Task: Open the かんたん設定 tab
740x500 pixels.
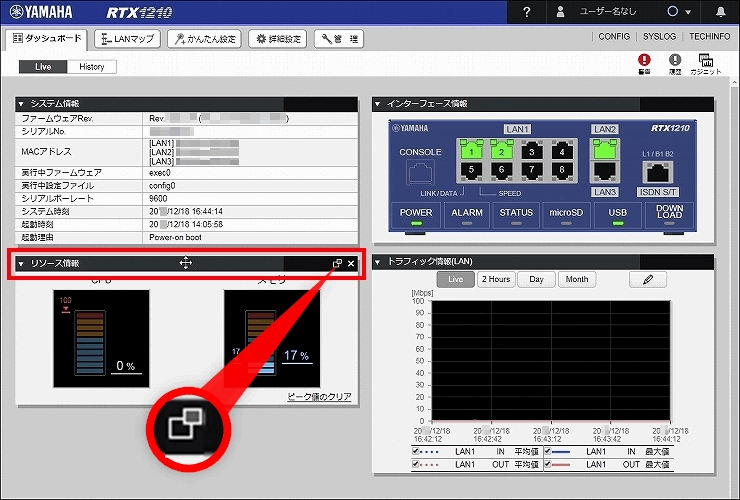Action: 204,39
